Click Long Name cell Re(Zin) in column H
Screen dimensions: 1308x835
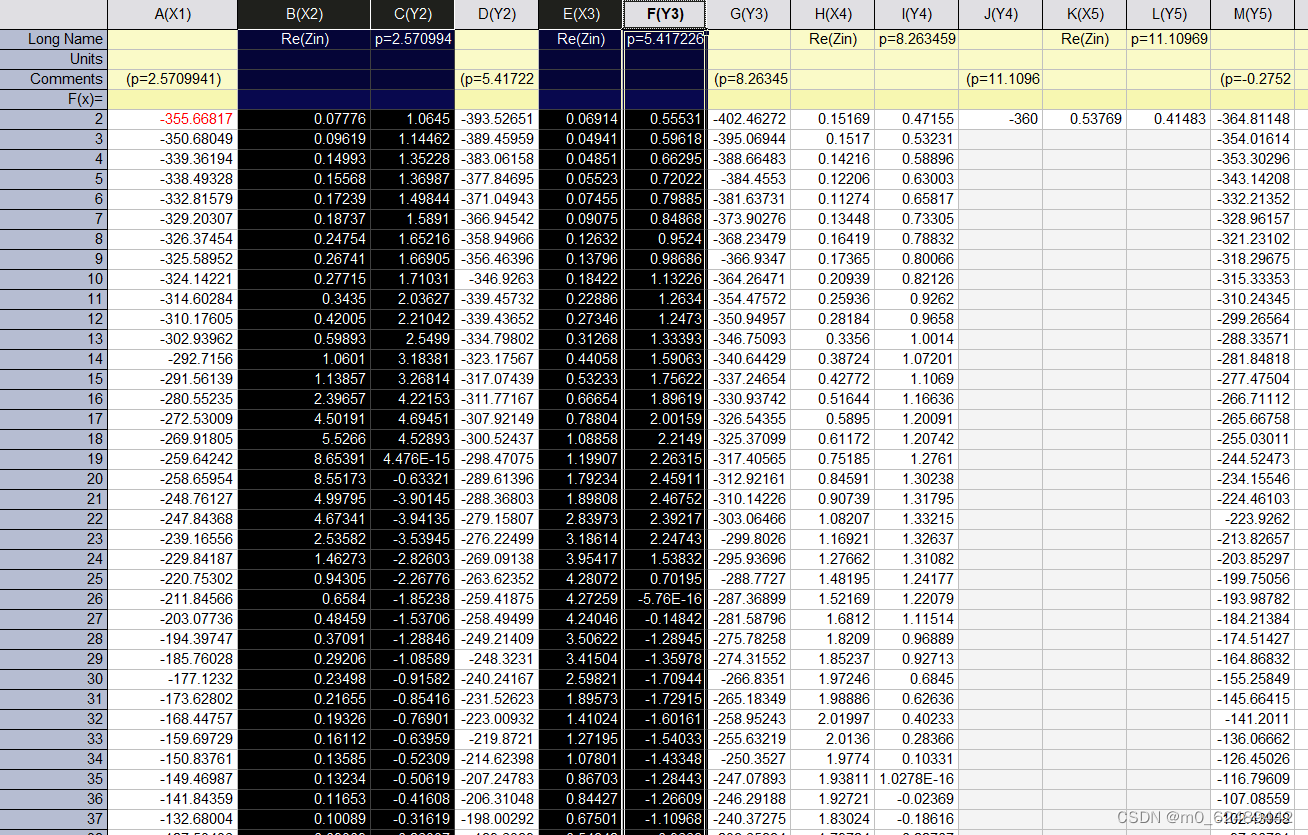pyautogui.click(x=832, y=39)
